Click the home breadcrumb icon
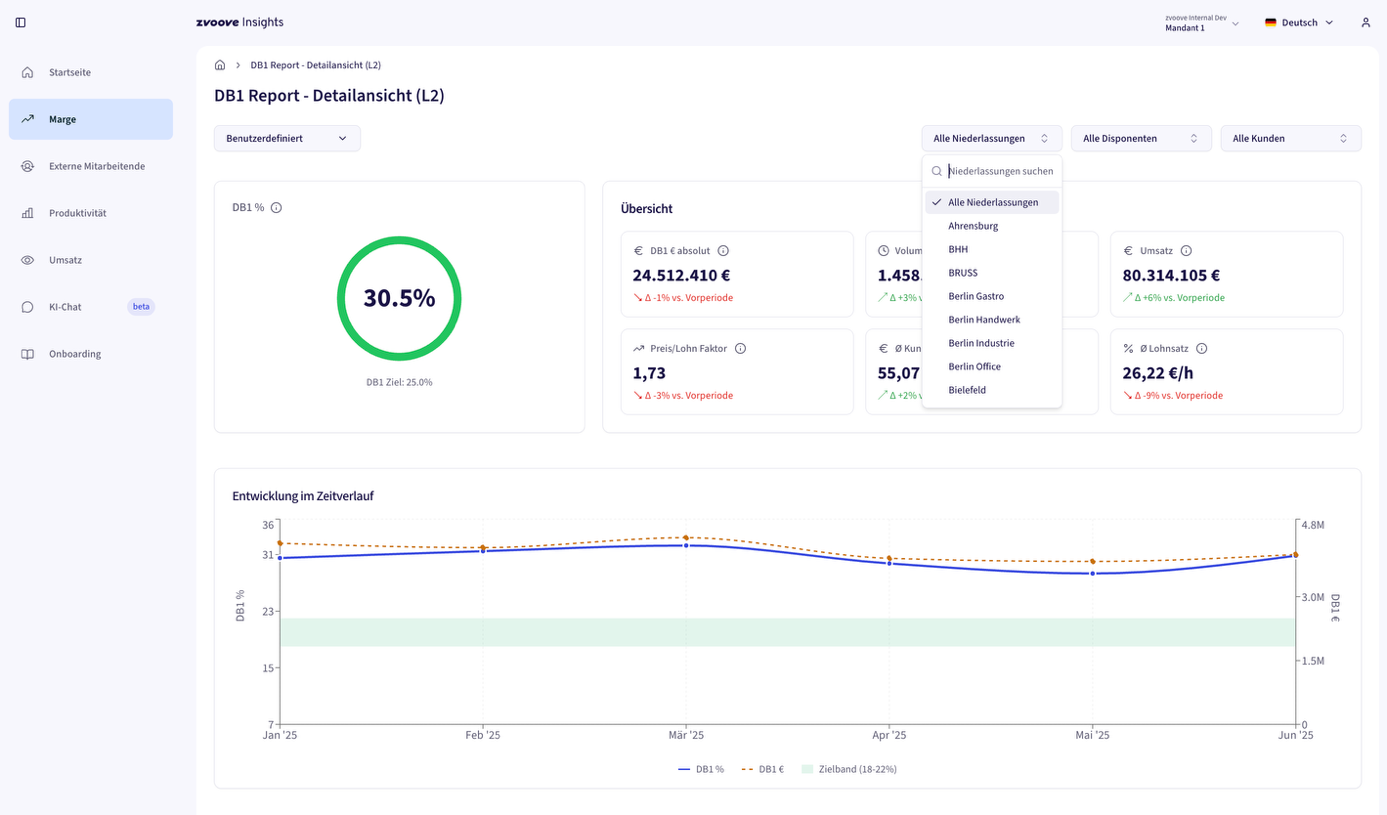Screen dimensions: 1387x815 [x=220, y=65]
